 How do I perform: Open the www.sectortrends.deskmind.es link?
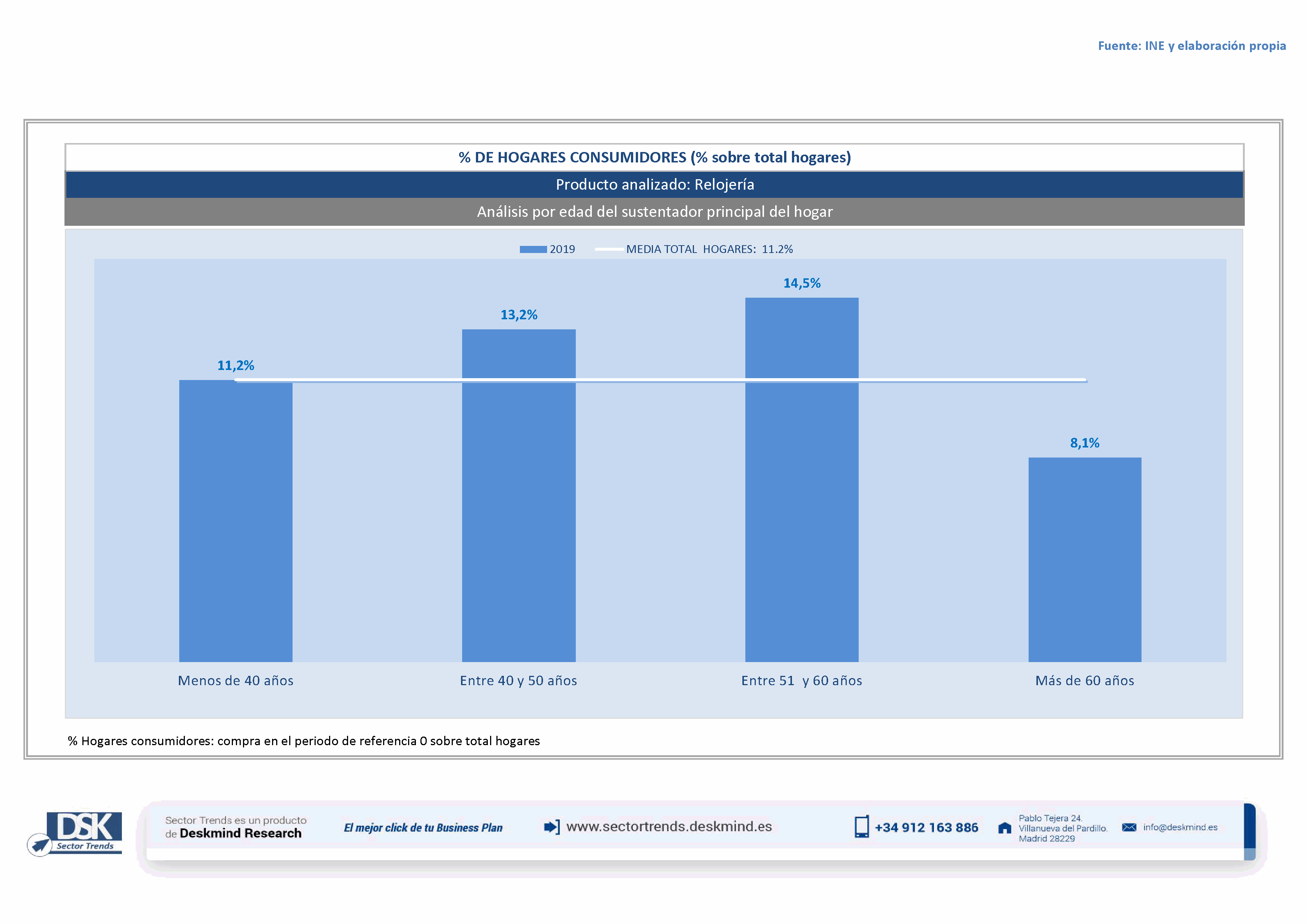pos(669,827)
